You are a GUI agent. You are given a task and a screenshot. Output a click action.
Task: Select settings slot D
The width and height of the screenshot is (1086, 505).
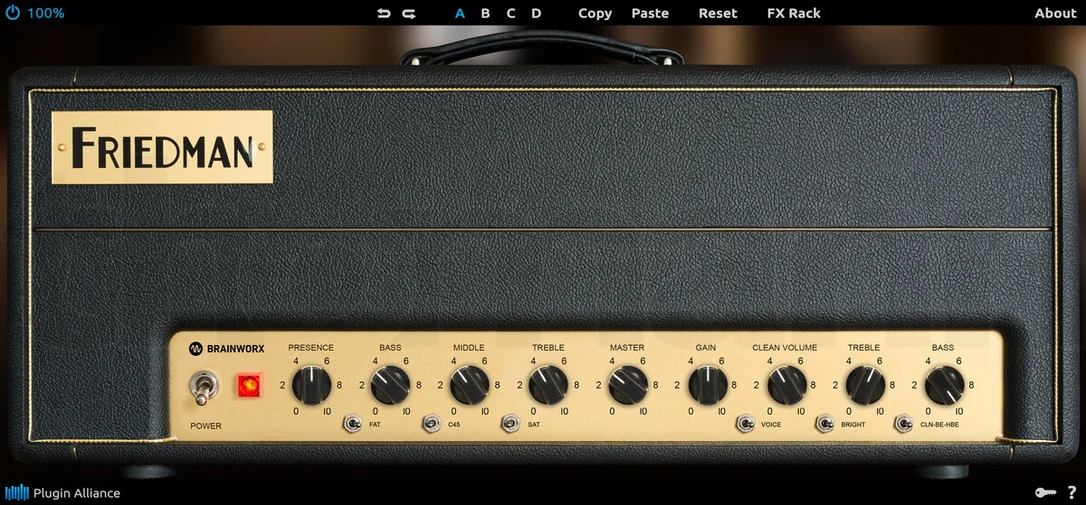tap(536, 13)
